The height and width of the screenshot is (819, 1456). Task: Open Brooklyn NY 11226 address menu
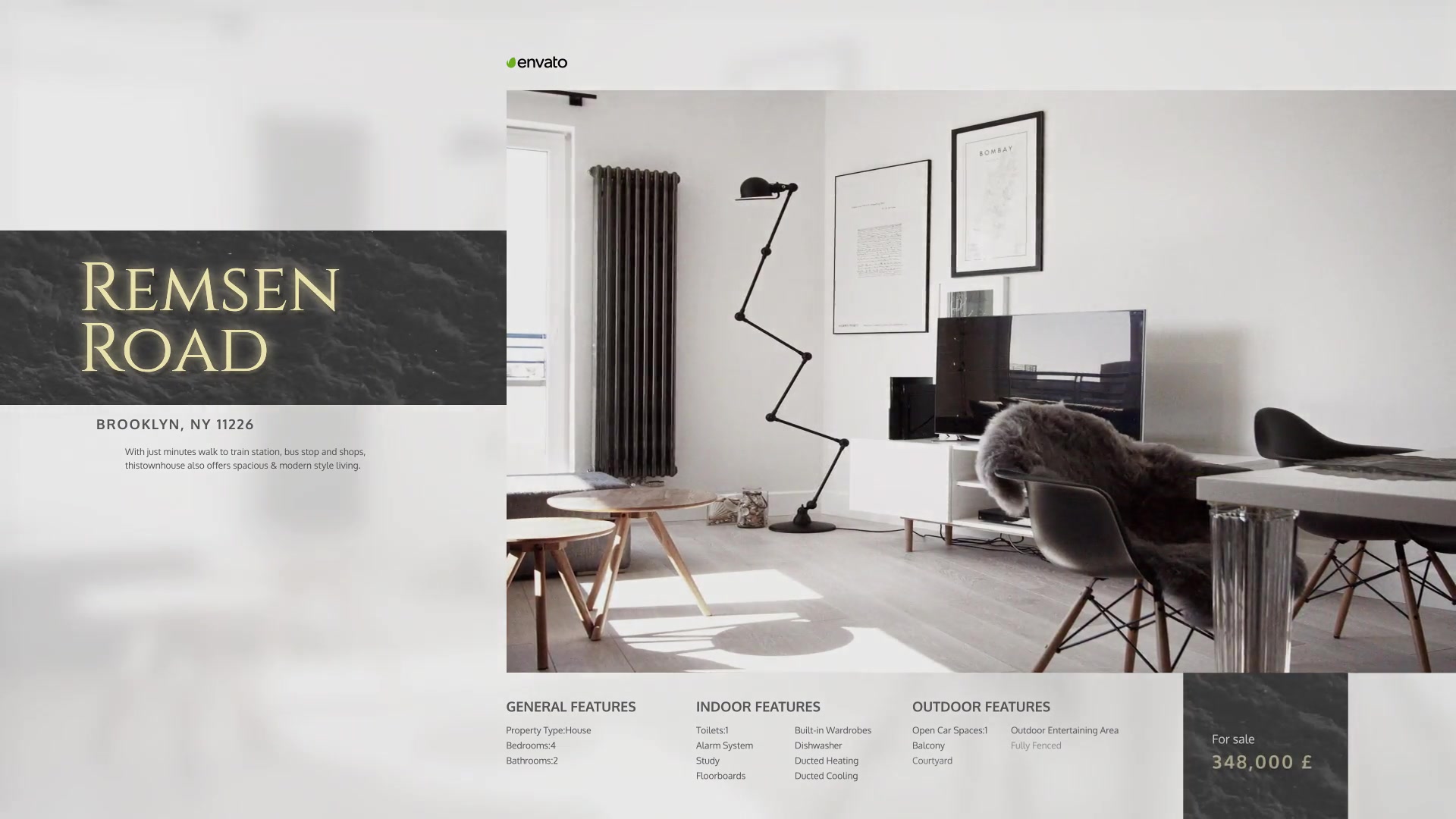[175, 424]
